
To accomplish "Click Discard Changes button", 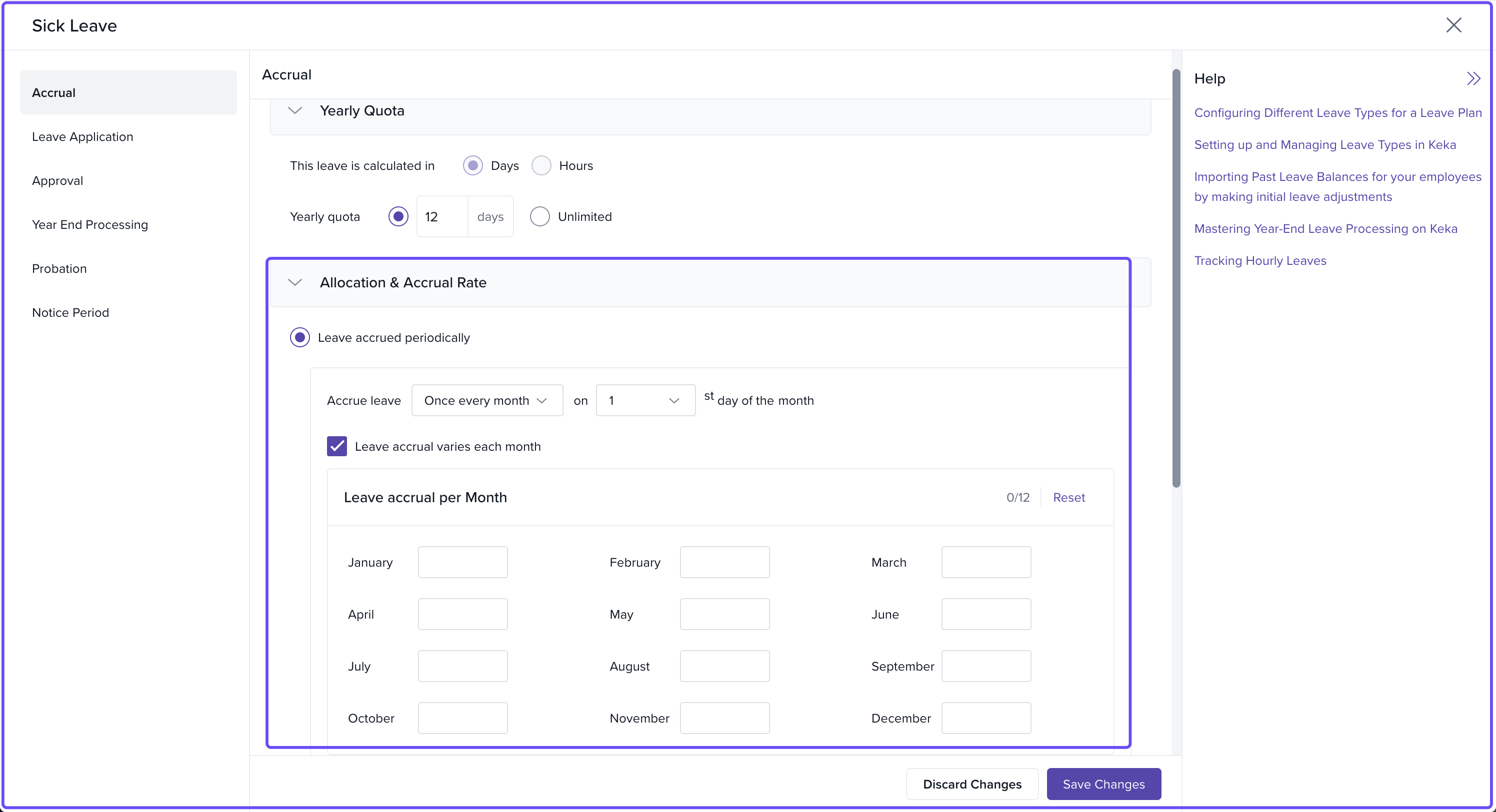I will point(971,784).
